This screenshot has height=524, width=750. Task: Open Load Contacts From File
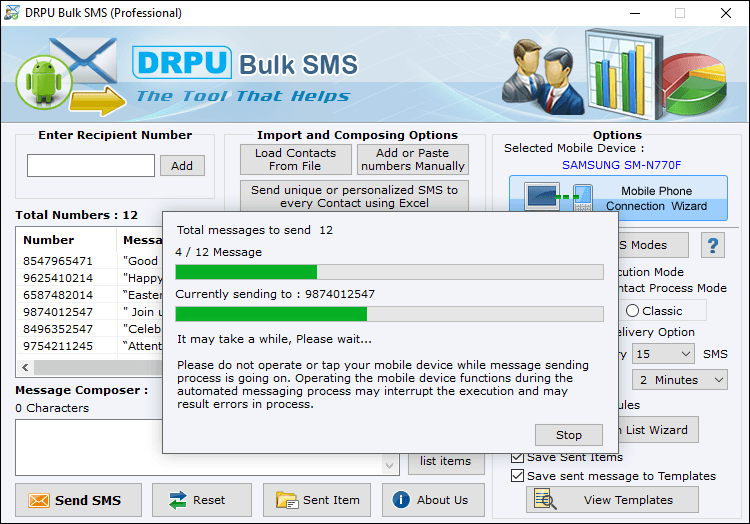point(296,160)
